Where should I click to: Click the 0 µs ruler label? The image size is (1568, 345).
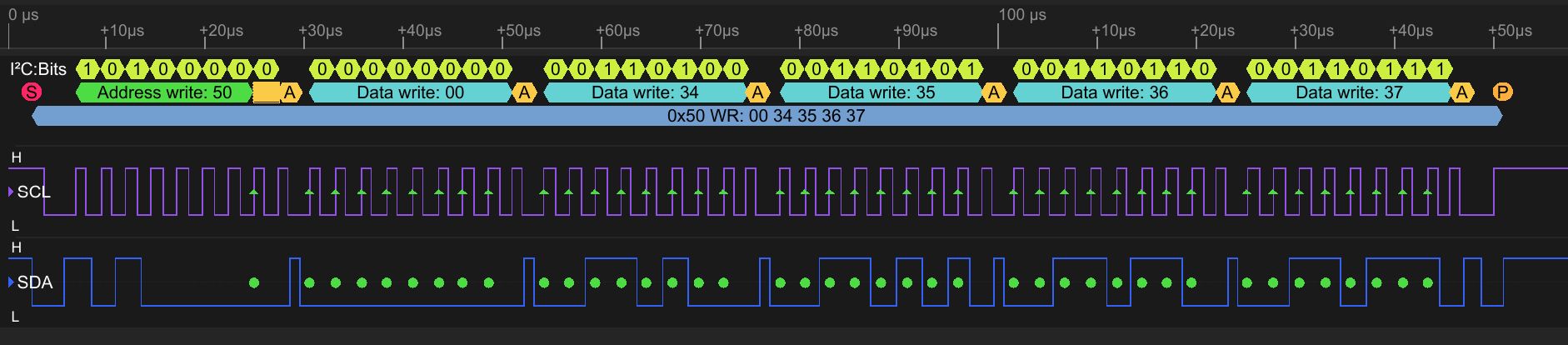pos(23,15)
